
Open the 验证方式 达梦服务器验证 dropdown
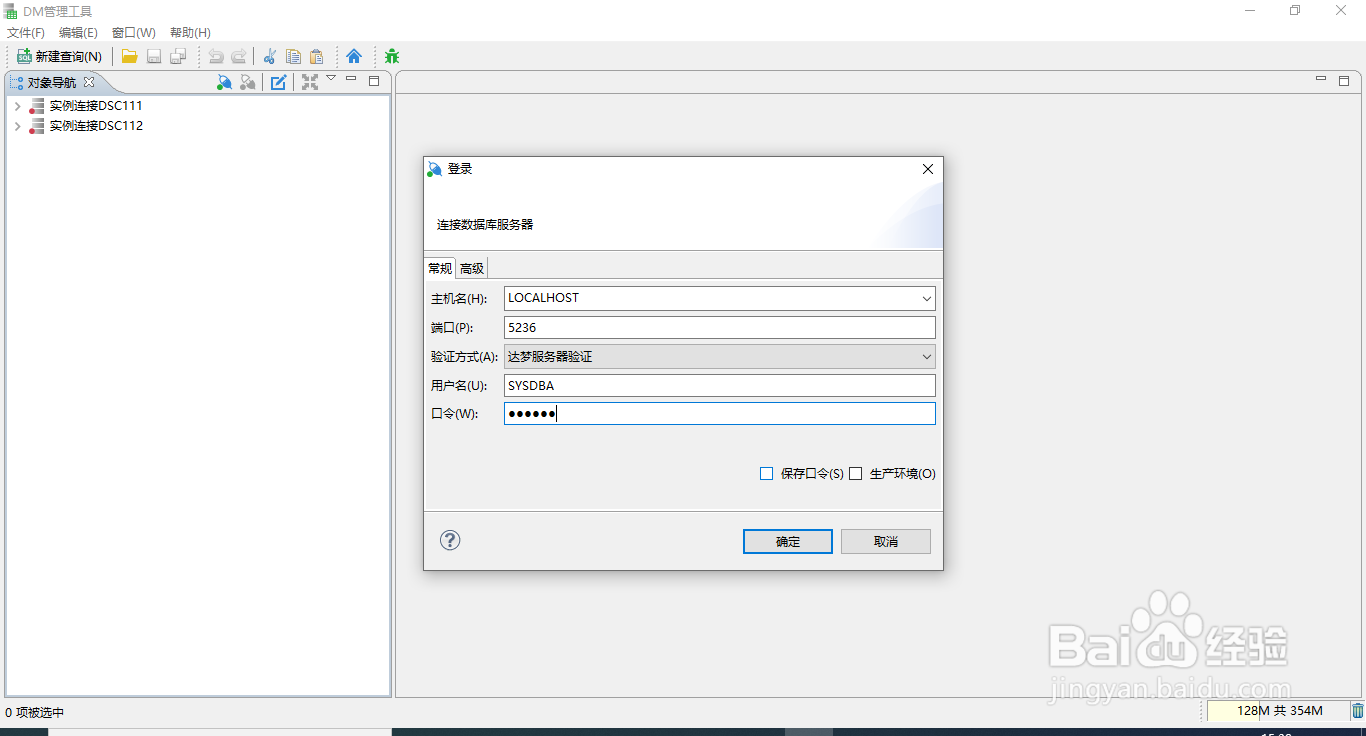(720, 356)
